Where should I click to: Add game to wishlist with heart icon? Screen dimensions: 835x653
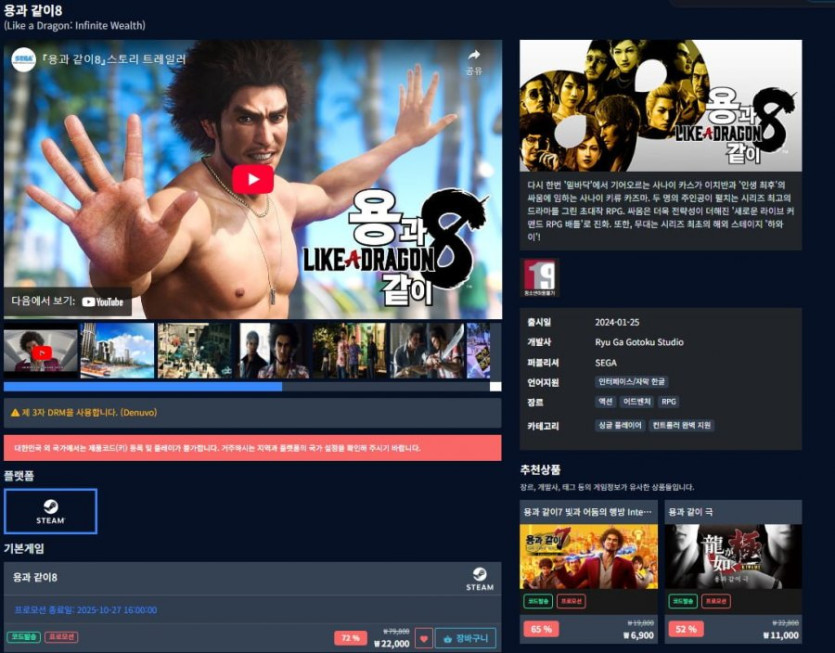[x=423, y=638]
